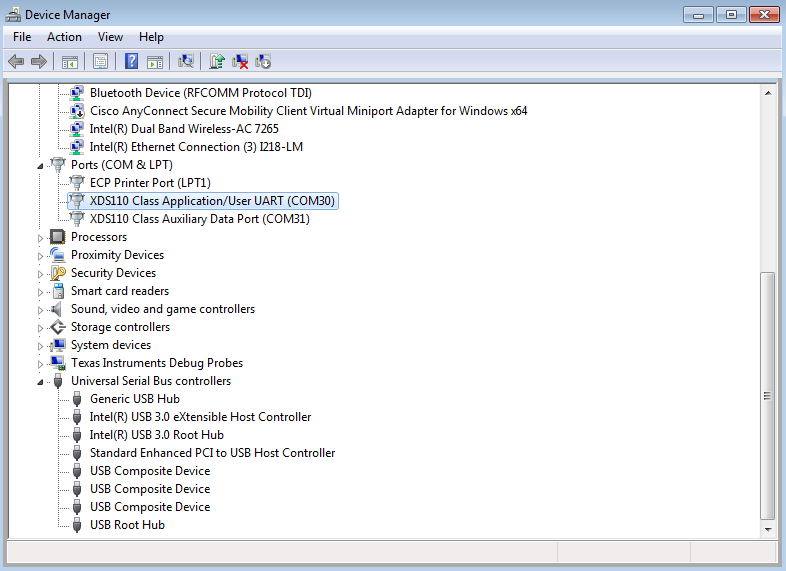Select Intel(R) USB 3.0 Root Hub
786x571 pixels.
tap(156, 435)
